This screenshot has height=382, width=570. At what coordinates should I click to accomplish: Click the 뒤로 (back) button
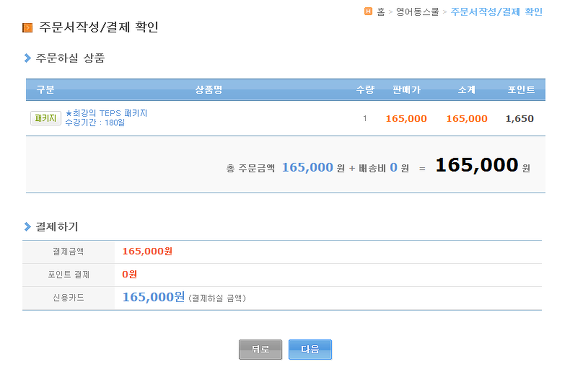pyautogui.click(x=260, y=349)
